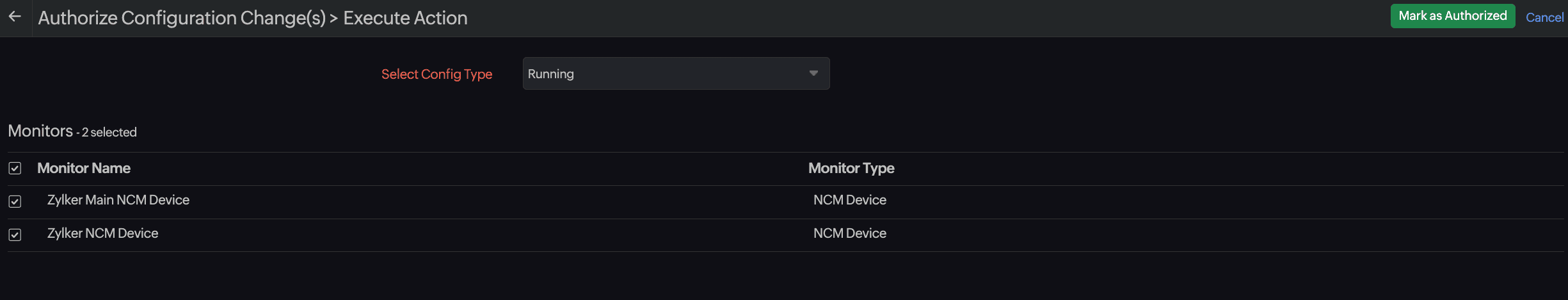Go to Authorize Configuration Change(s) breadcrumb
This screenshot has width=1568, height=300.
(182, 18)
